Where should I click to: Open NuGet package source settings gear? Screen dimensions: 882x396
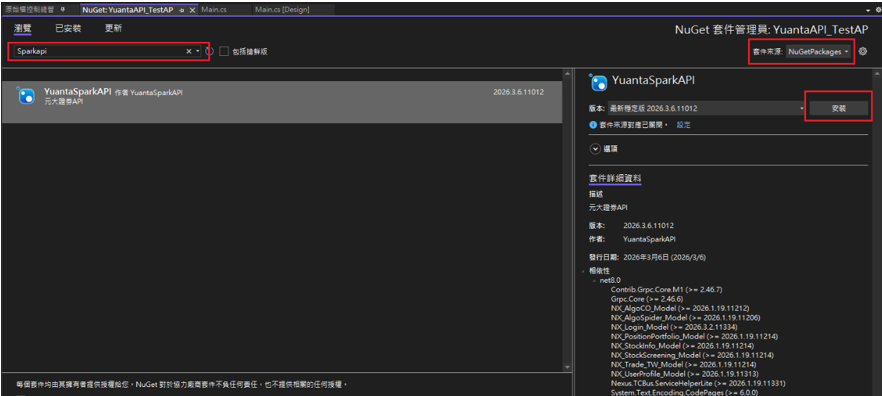point(863,51)
